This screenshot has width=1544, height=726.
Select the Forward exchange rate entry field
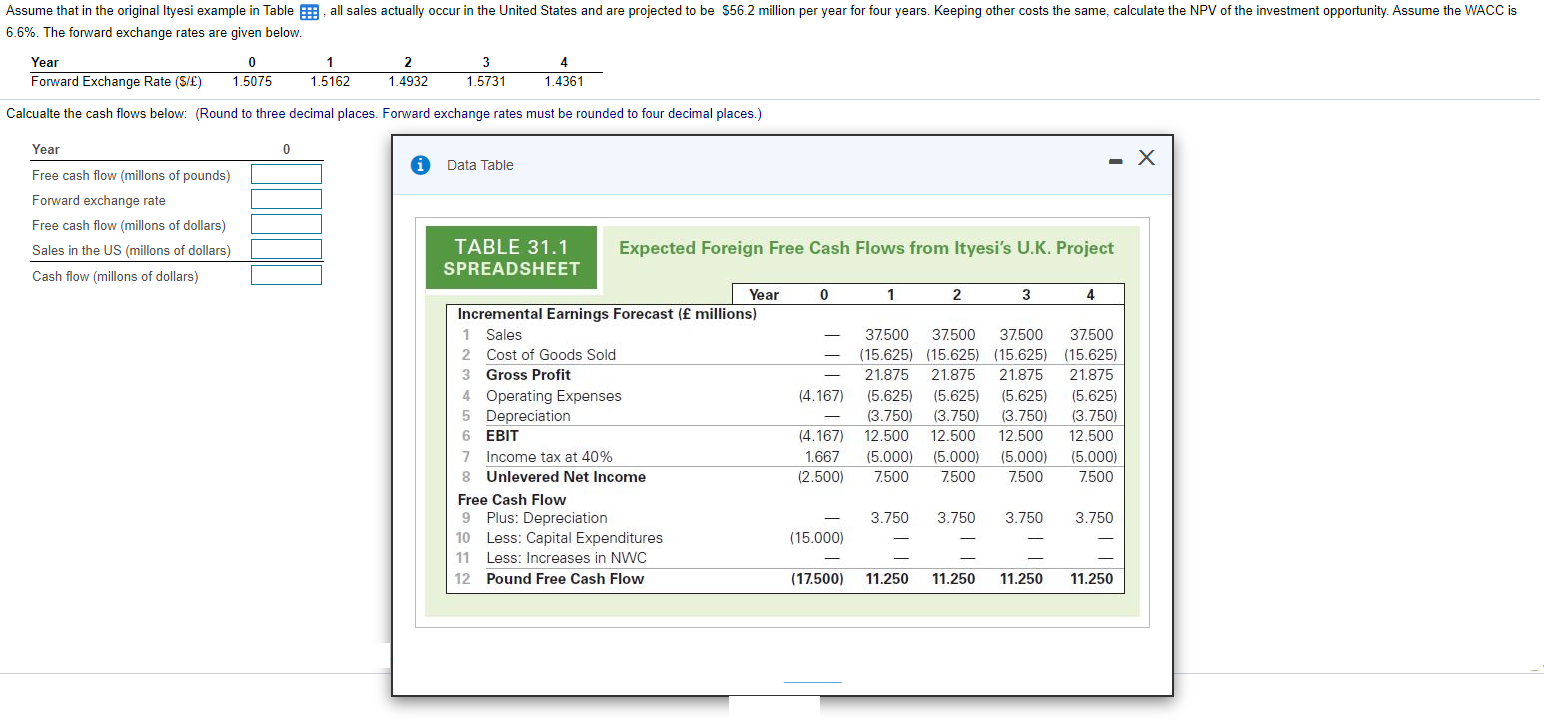tap(286, 199)
